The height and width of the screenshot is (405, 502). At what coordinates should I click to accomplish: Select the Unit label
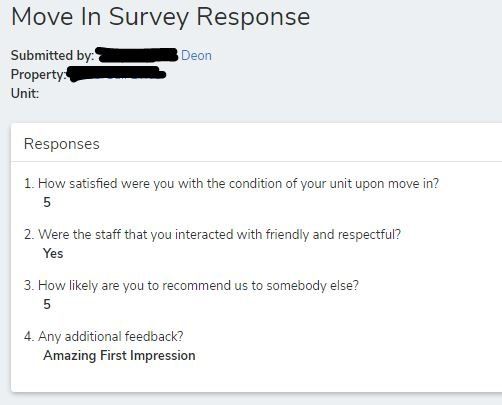coord(25,93)
